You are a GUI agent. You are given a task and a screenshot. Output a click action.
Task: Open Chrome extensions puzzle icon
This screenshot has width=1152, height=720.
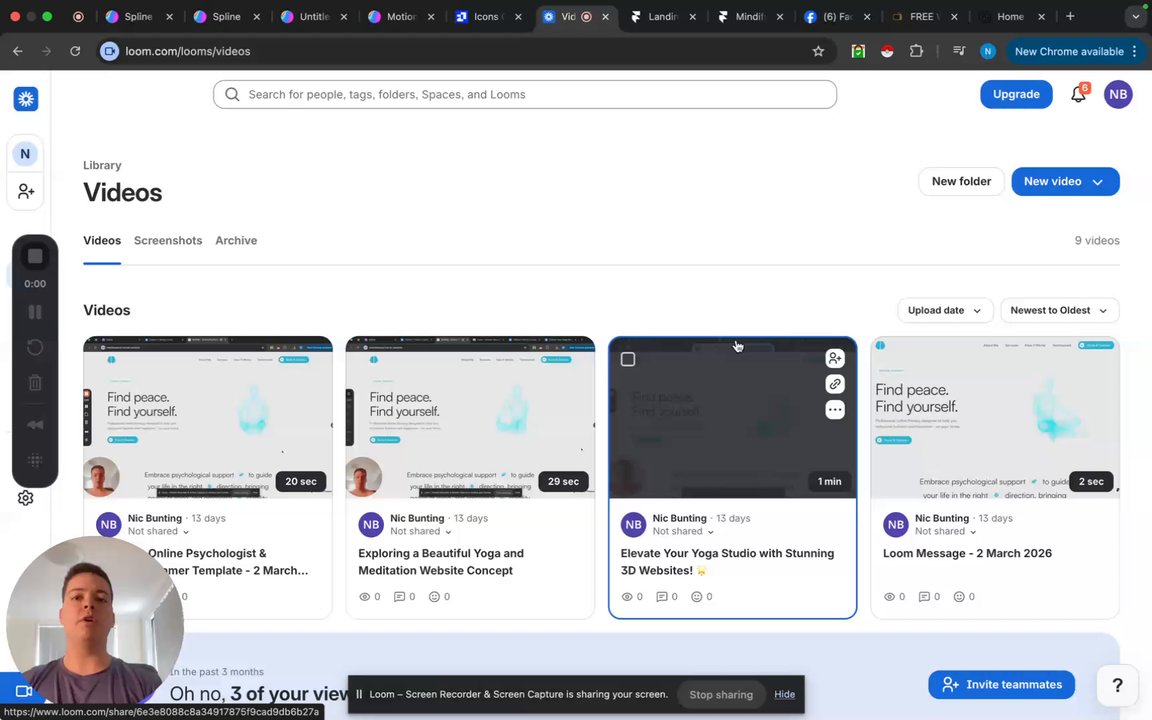915,51
